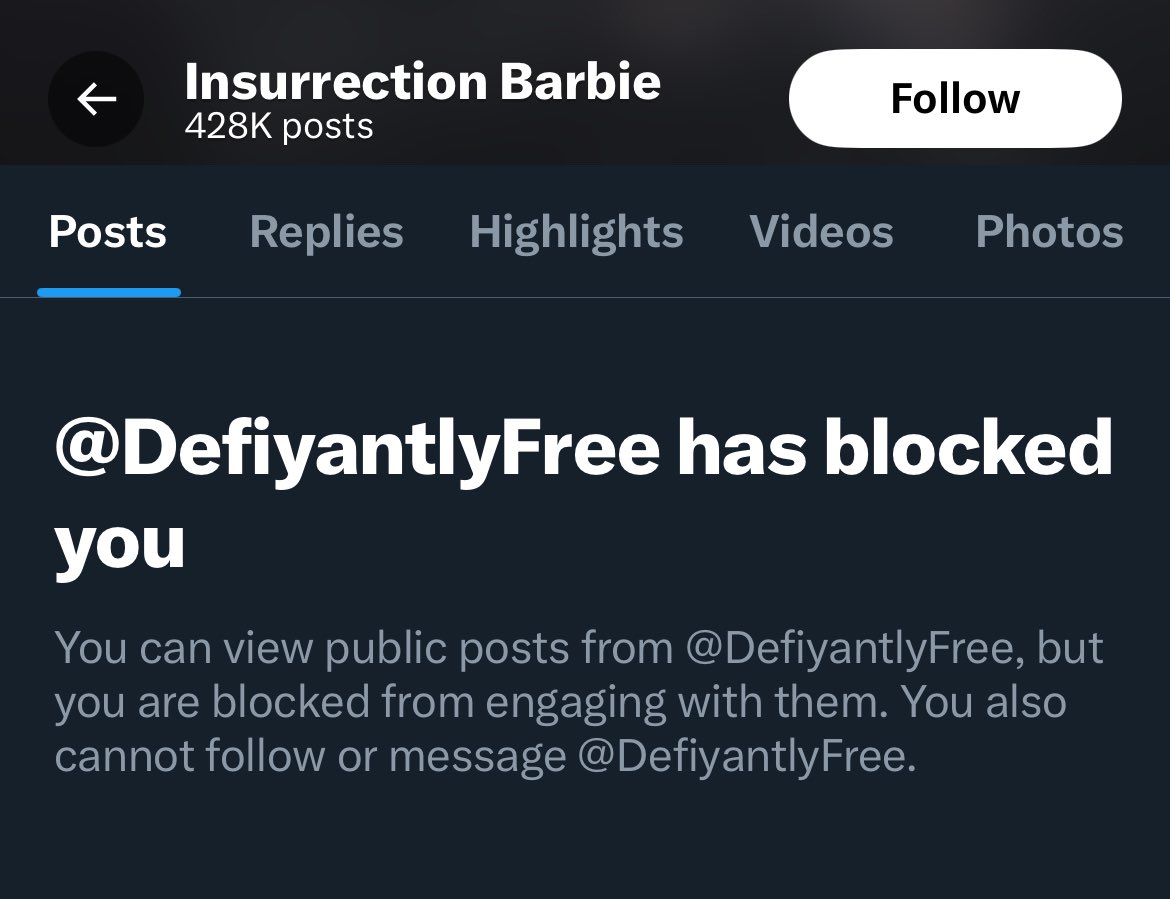Click @DefiyantlyFree in the bold heading
1170x899 pixels.
(x=357, y=449)
